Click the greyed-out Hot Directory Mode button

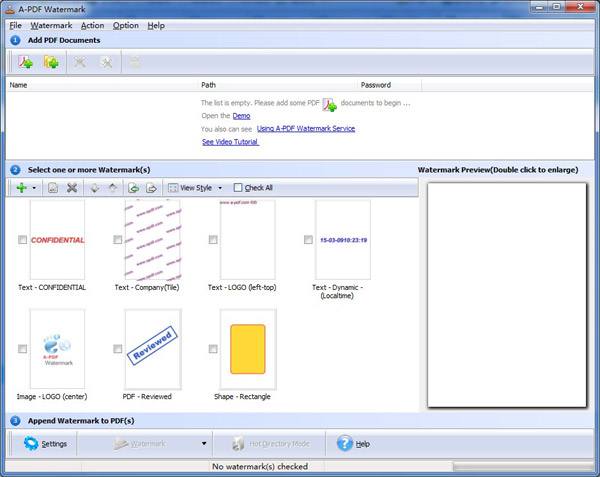pos(271,444)
